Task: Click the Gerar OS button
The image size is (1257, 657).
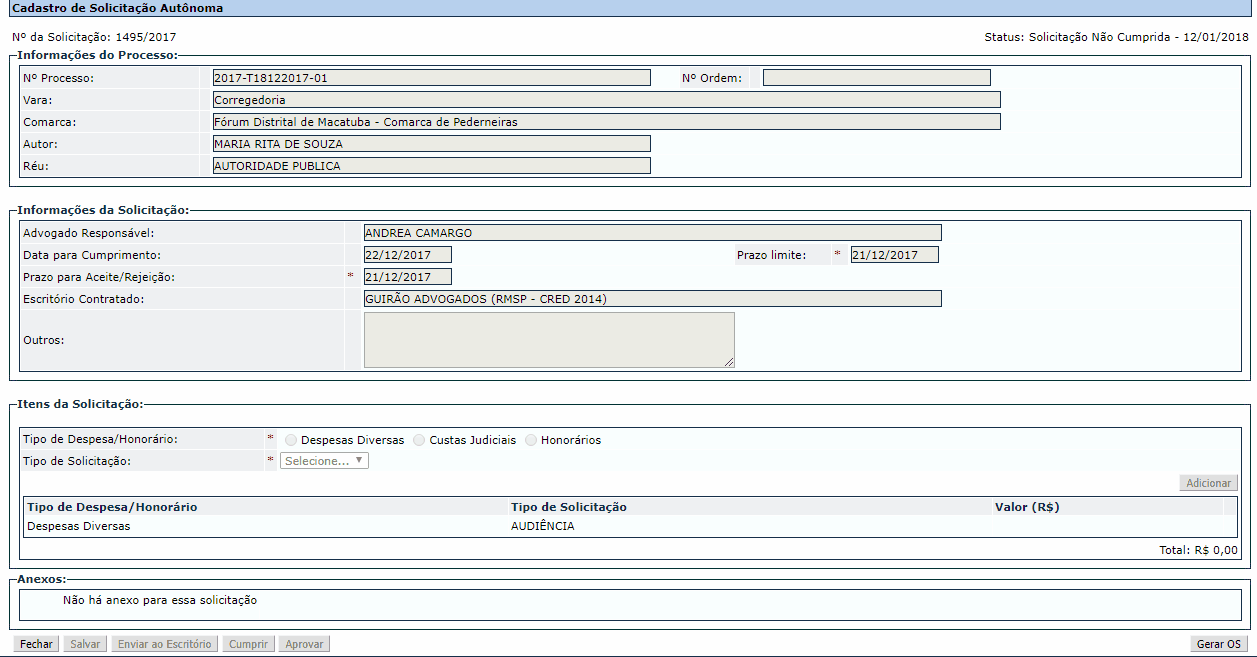Action: [x=1220, y=644]
